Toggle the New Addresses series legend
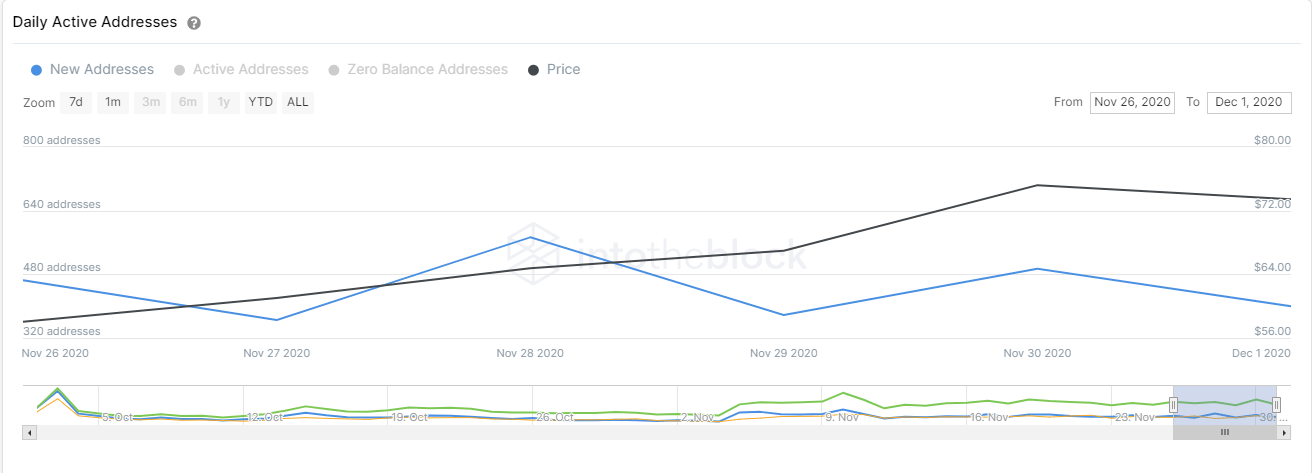 pyautogui.click(x=92, y=70)
